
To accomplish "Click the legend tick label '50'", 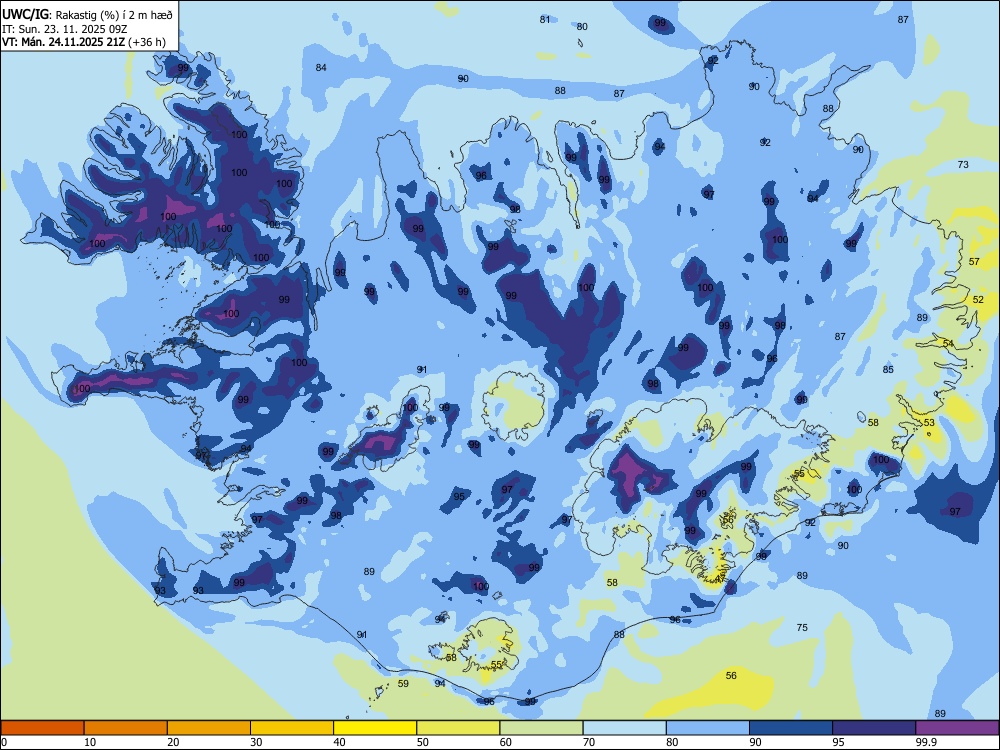I will coord(423,742).
